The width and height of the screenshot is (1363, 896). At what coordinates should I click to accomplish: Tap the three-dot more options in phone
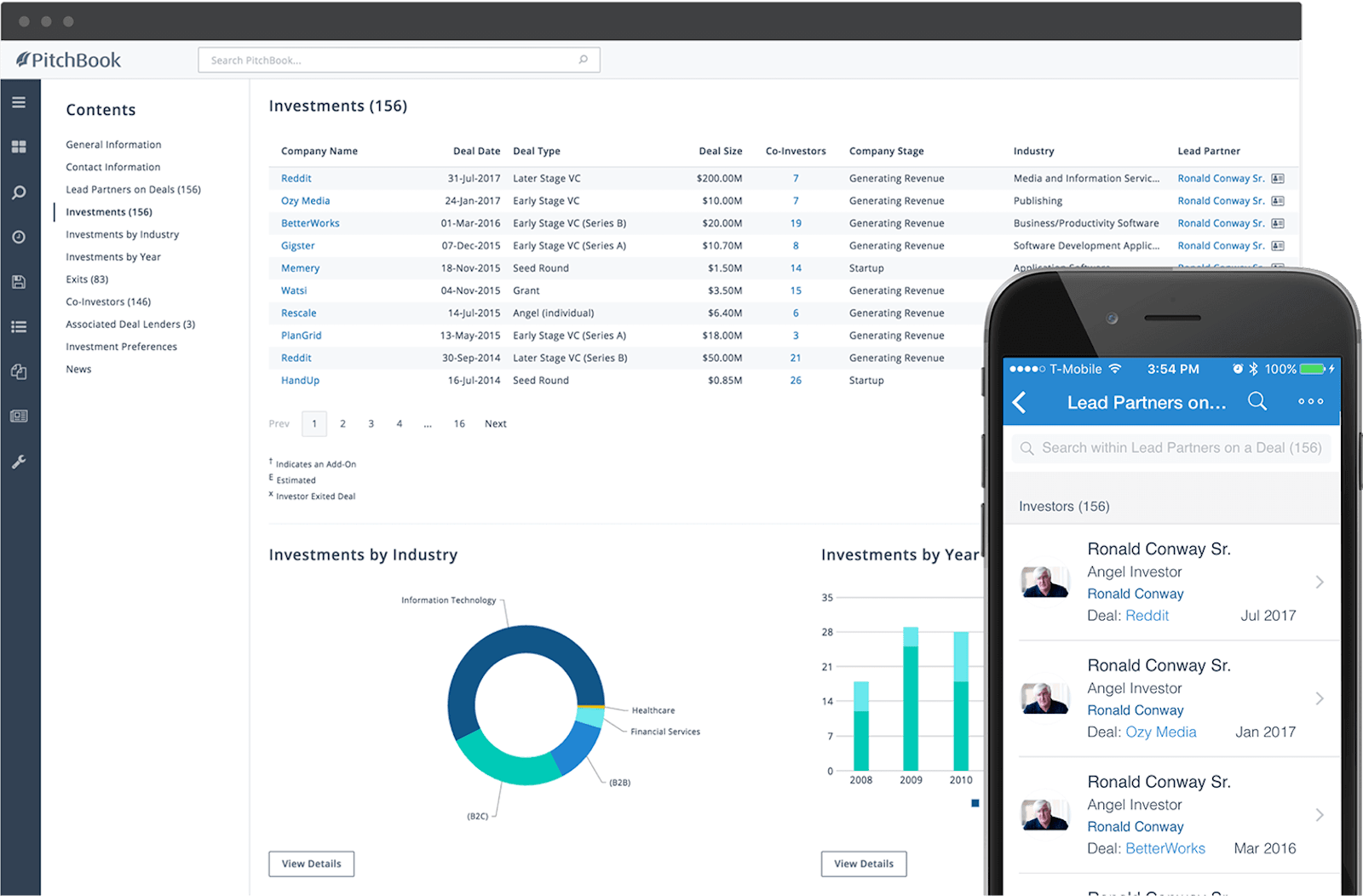[1311, 401]
